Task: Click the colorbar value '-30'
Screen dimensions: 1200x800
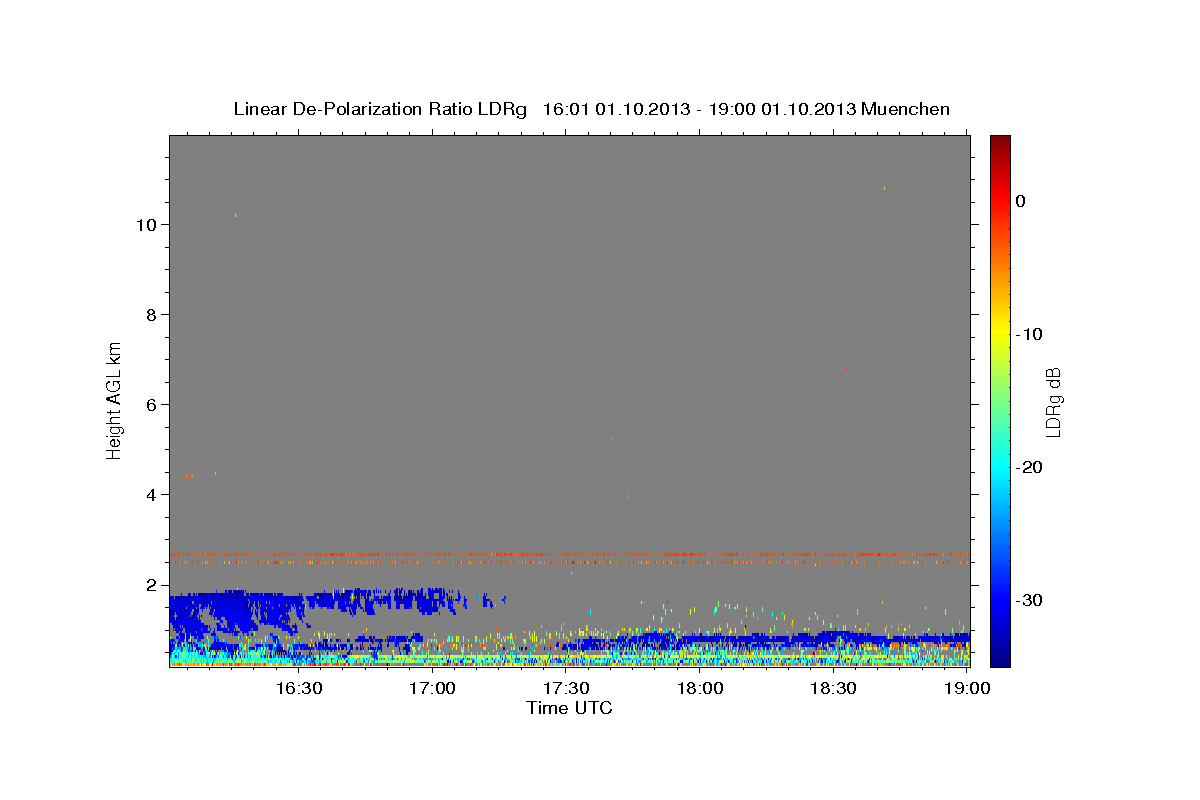Action: [x=1031, y=600]
